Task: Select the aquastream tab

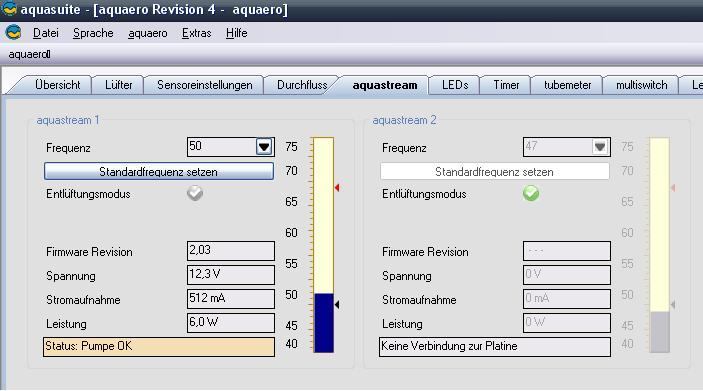Action: point(385,85)
